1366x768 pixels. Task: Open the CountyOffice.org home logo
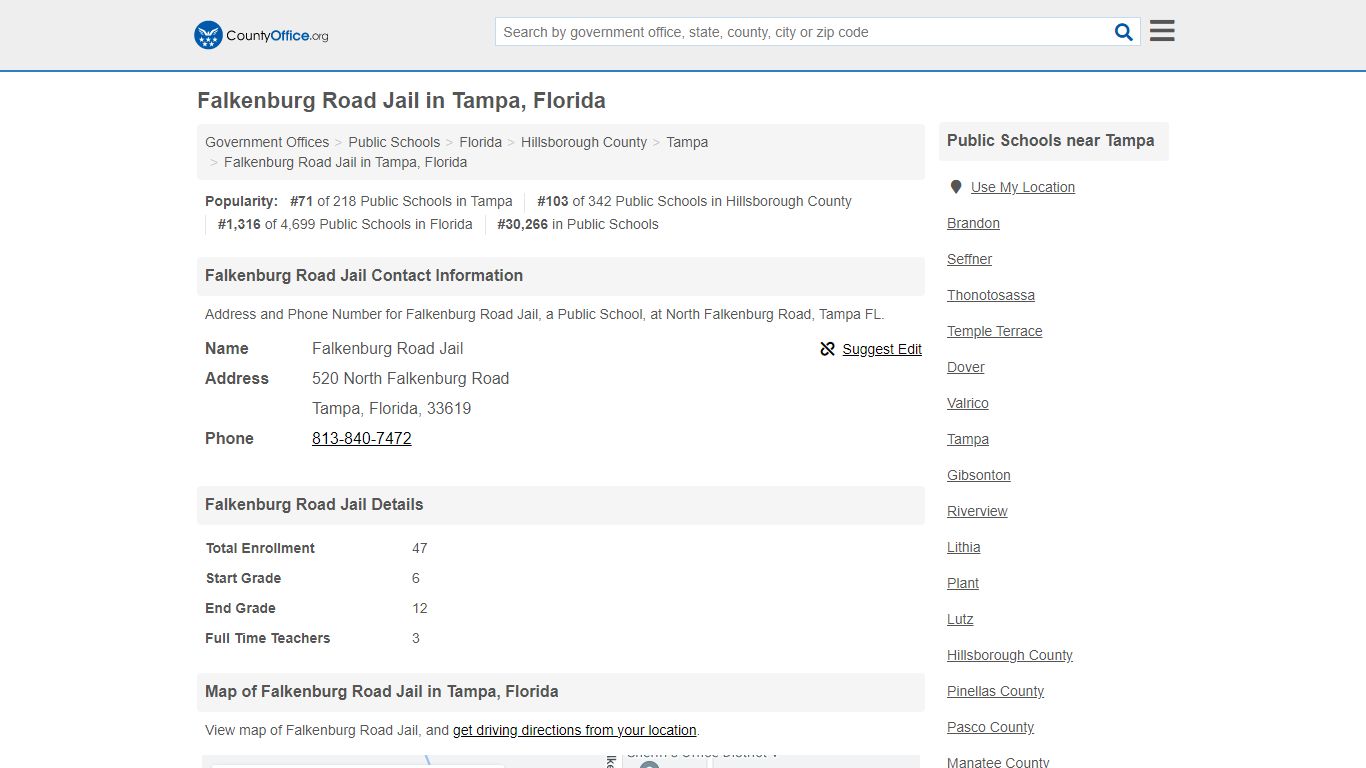click(261, 35)
